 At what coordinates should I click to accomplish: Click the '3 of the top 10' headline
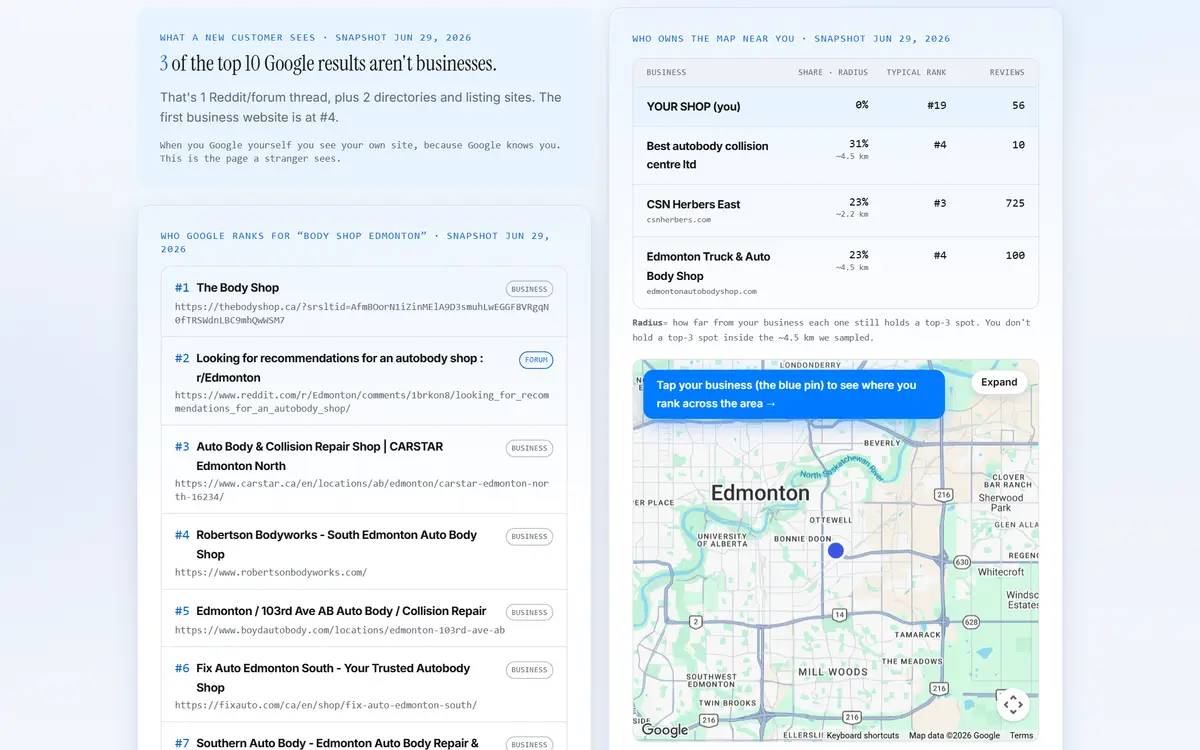coord(328,64)
